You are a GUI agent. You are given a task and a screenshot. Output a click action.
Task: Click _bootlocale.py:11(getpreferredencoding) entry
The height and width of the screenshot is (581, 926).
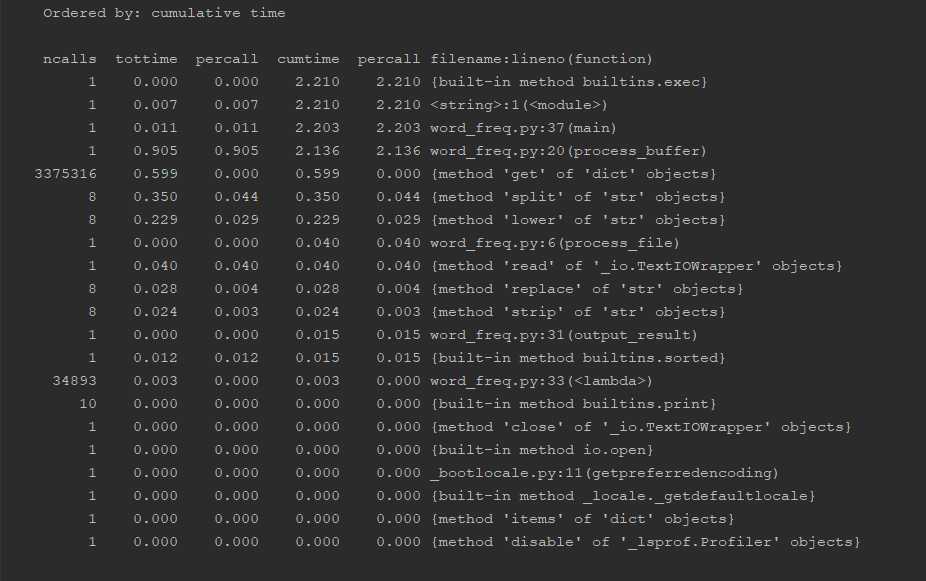pyautogui.click(x=604, y=474)
